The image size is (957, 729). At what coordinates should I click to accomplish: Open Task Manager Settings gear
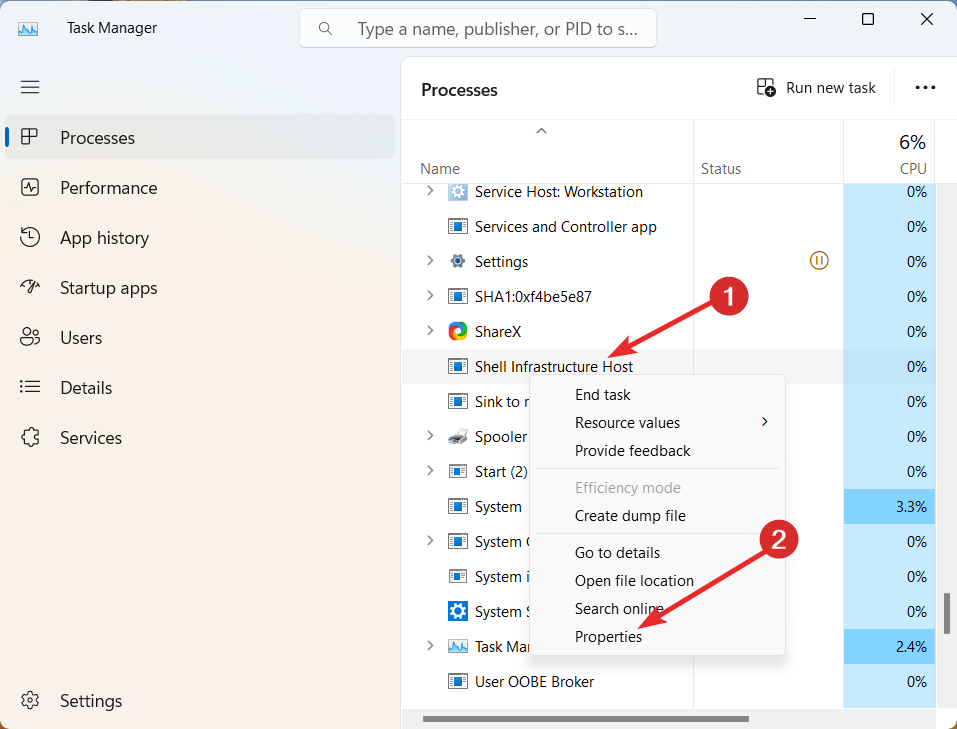(x=30, y=701)
